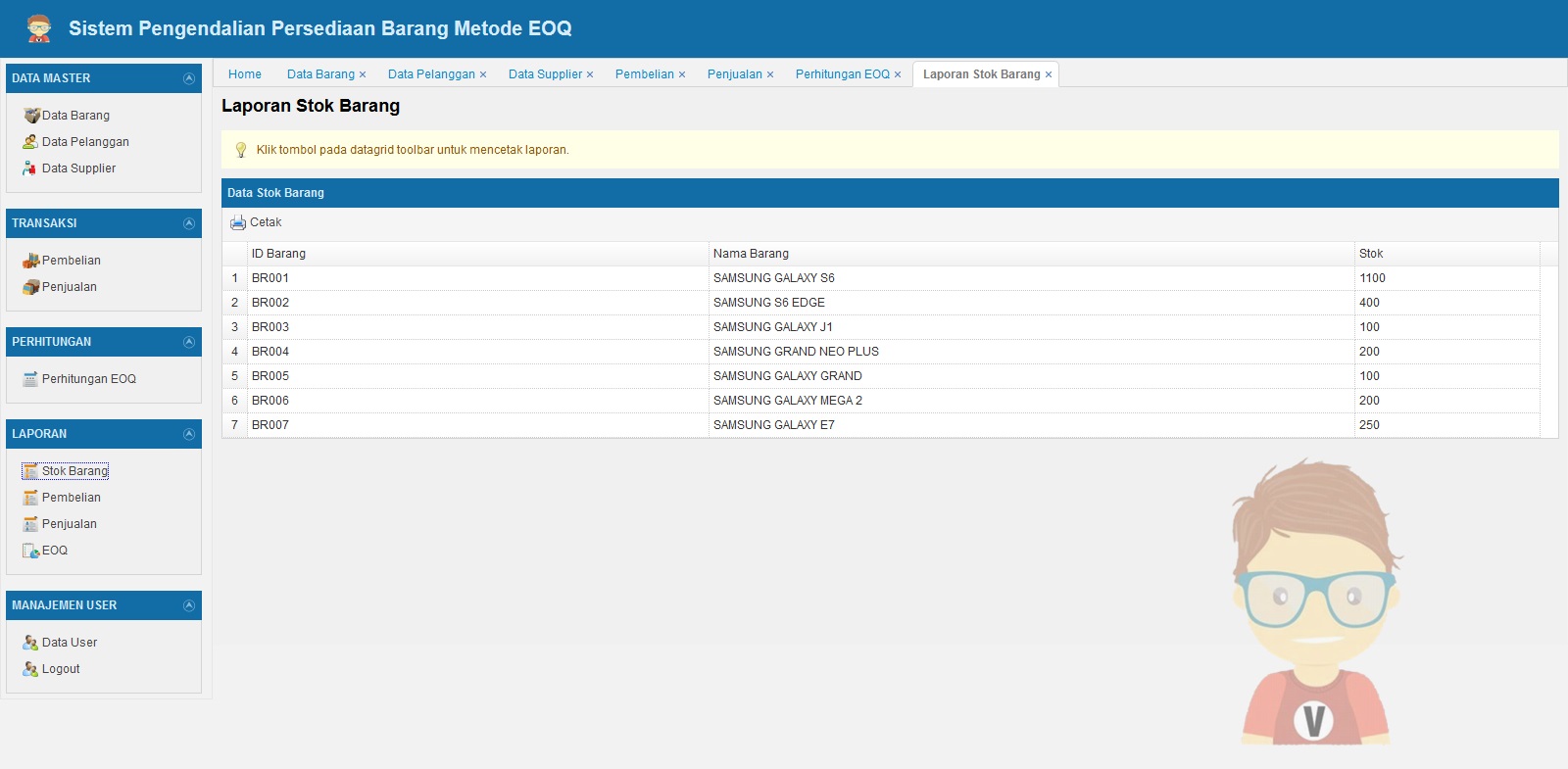The height and width of the screenshot is (769, 1568).
Task: Close the Pembelian tab
Action: point(682,75)
